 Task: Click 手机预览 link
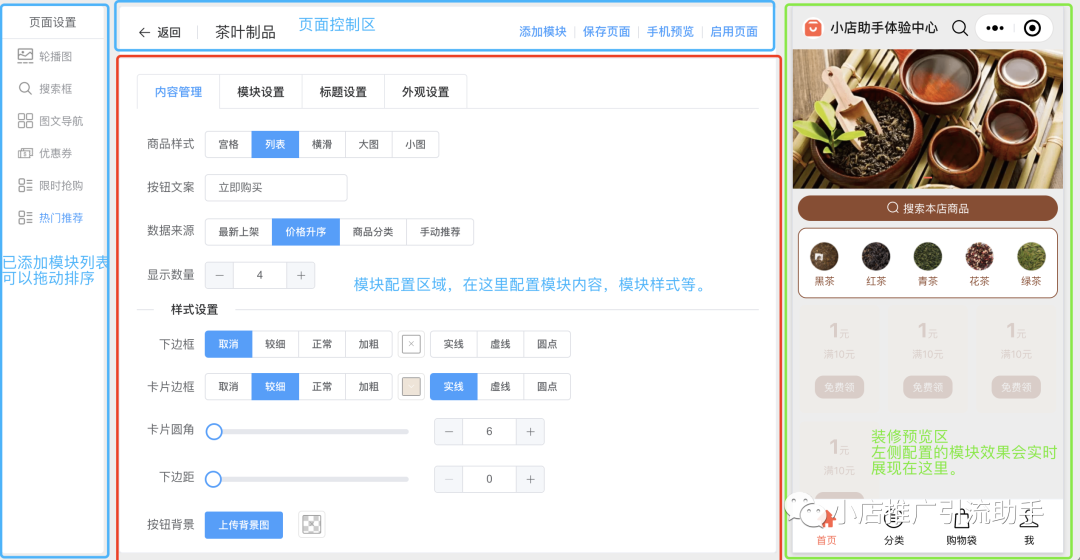[670, 32]
